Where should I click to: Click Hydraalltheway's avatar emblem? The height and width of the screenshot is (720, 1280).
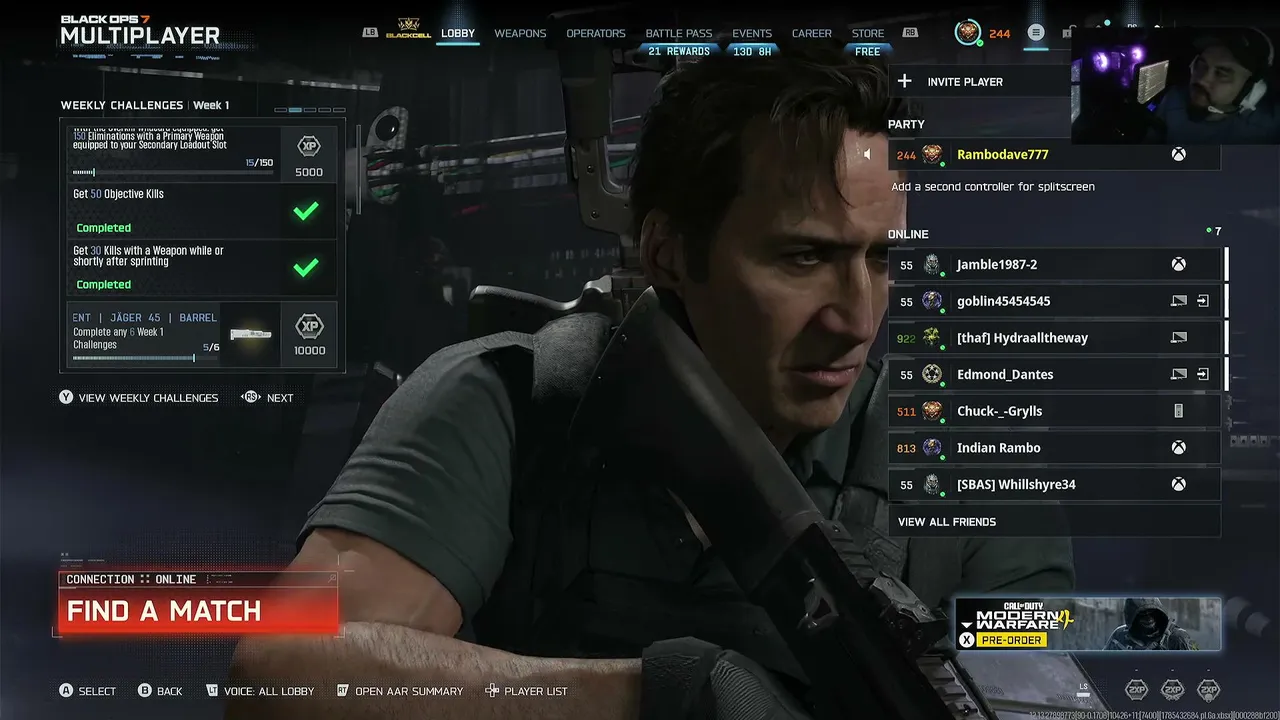tap(932, 338)
